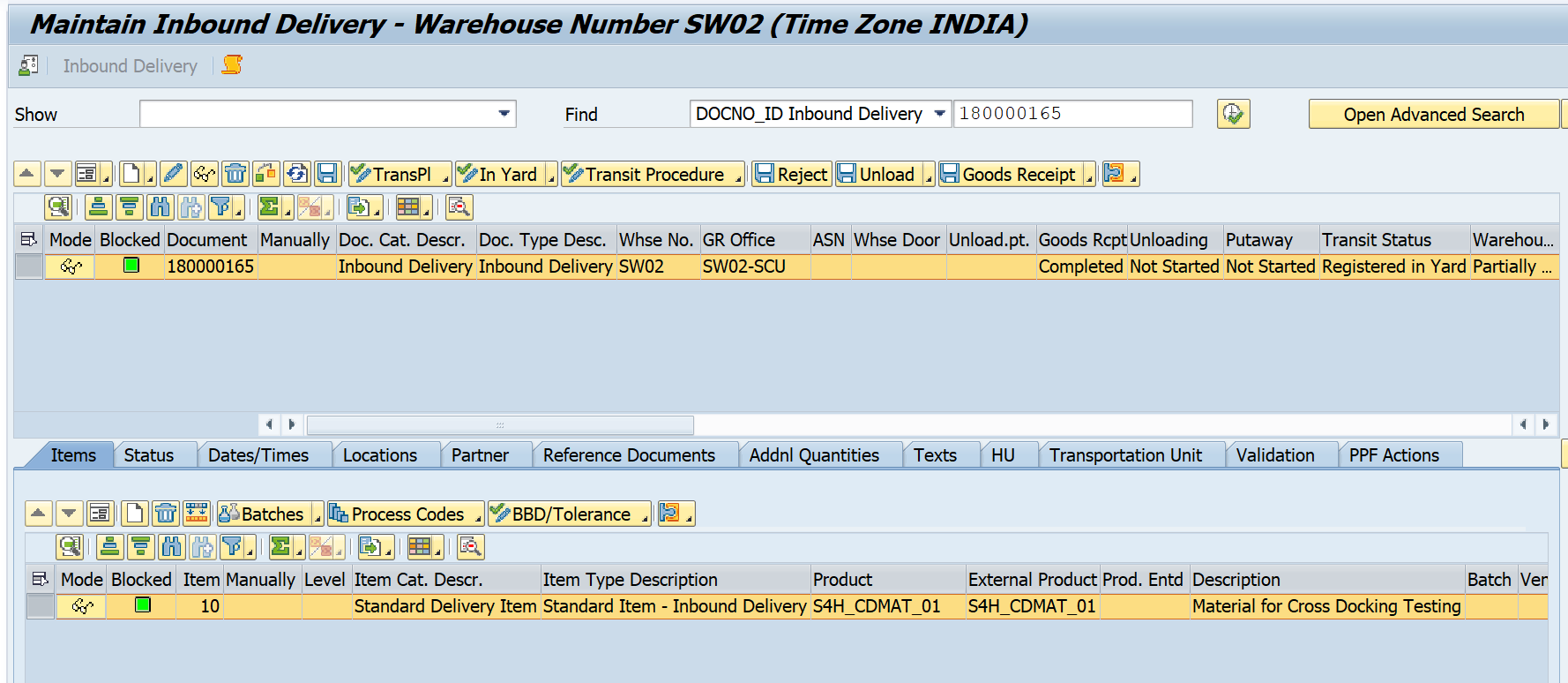Click the Find input field with 180000165
The width and height of the screenshot is (1568, 683).
click(x=1072, y=114)
